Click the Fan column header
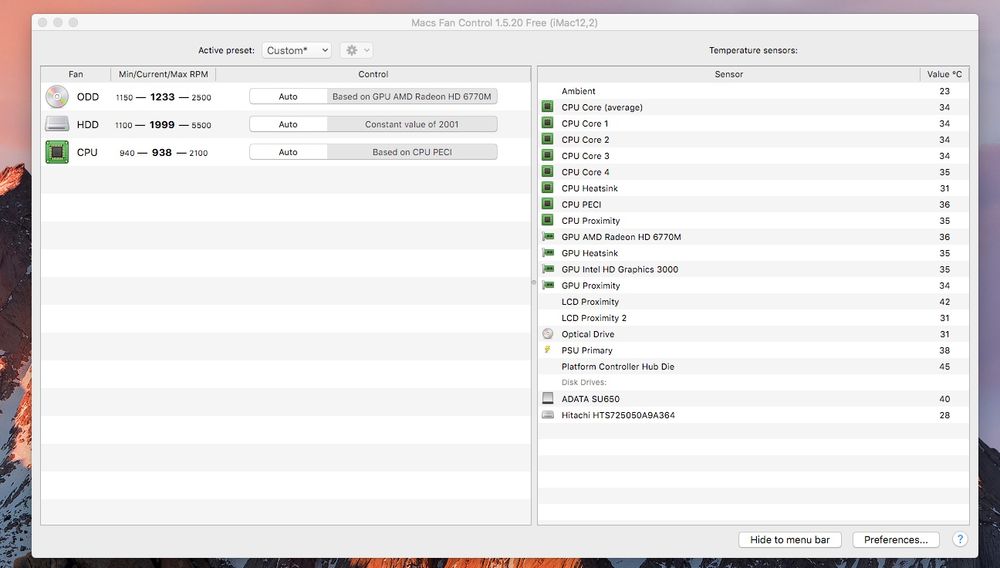1000x568 pixels. 76,74
